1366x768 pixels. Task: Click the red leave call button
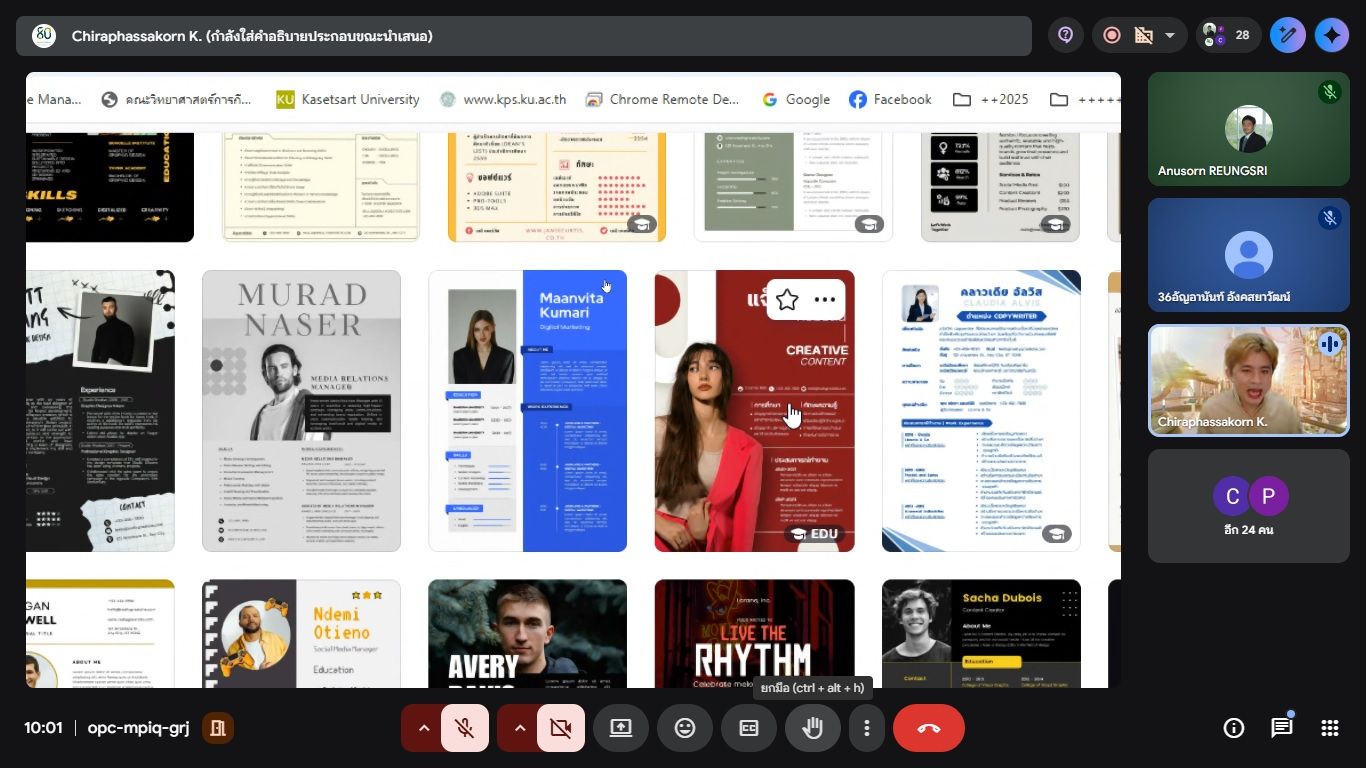click(928, 728)
